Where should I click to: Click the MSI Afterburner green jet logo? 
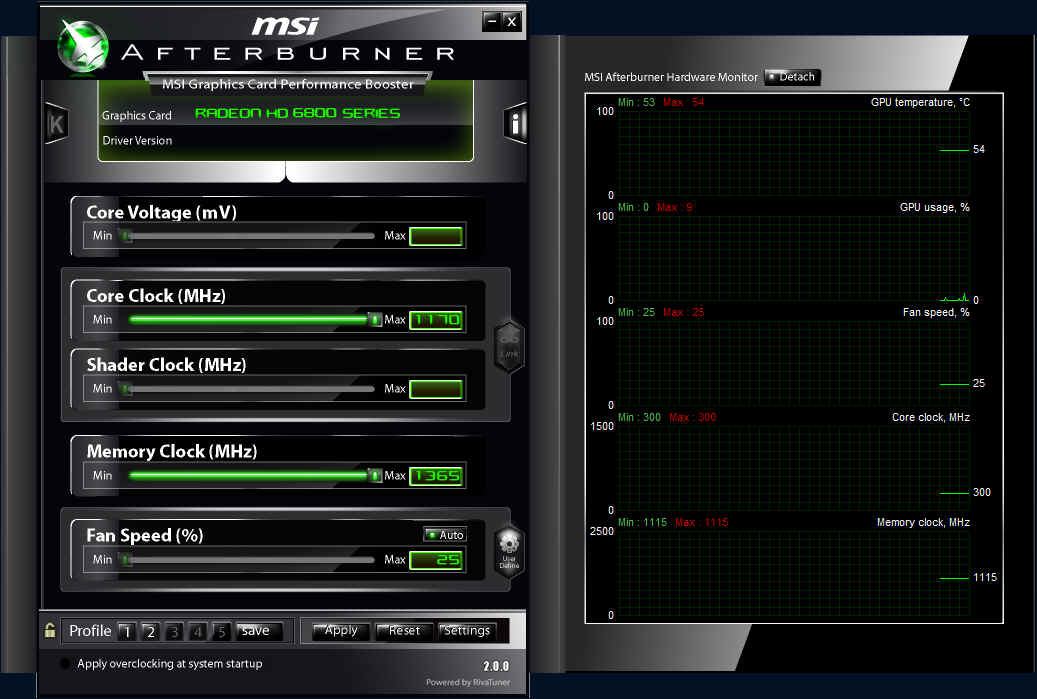pyautogui.click(x=83, y=46)
